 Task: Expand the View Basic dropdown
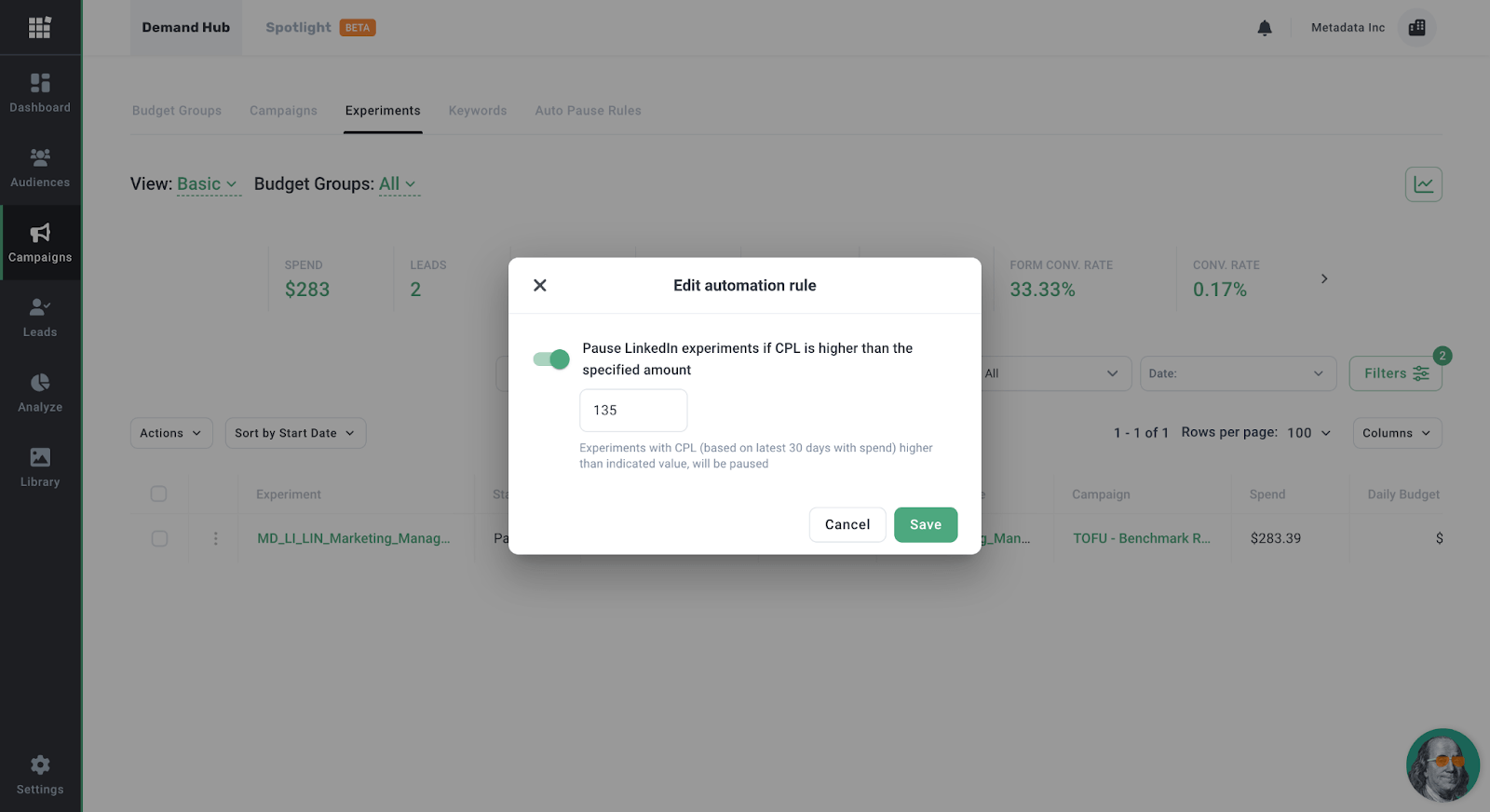[x=208, y=184]
